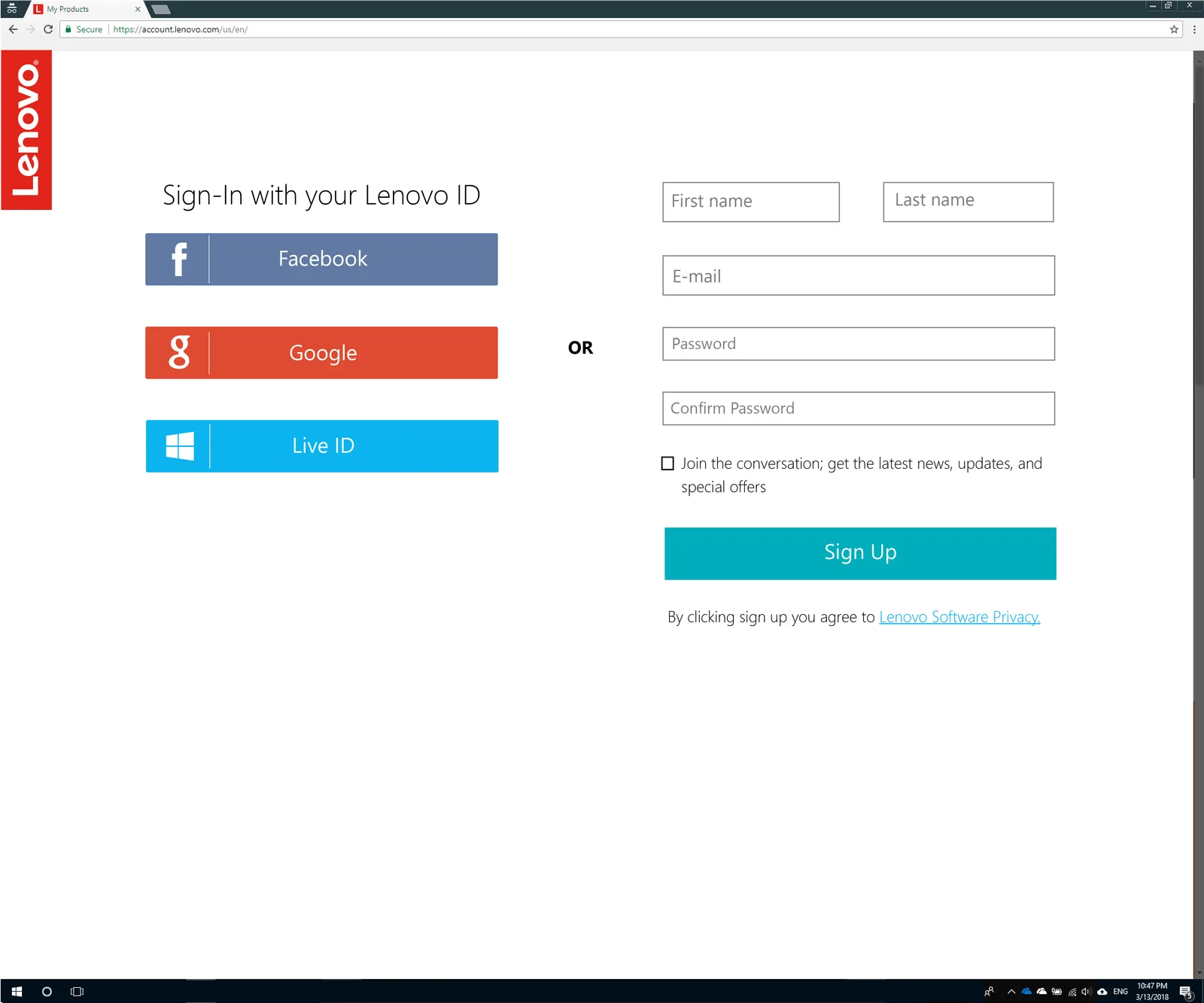
Task: Click the First name field
Action: [751, 202]
